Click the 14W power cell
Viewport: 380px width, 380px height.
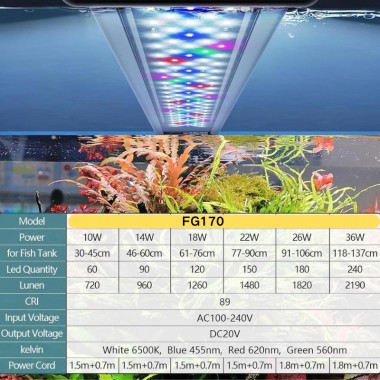144,237
